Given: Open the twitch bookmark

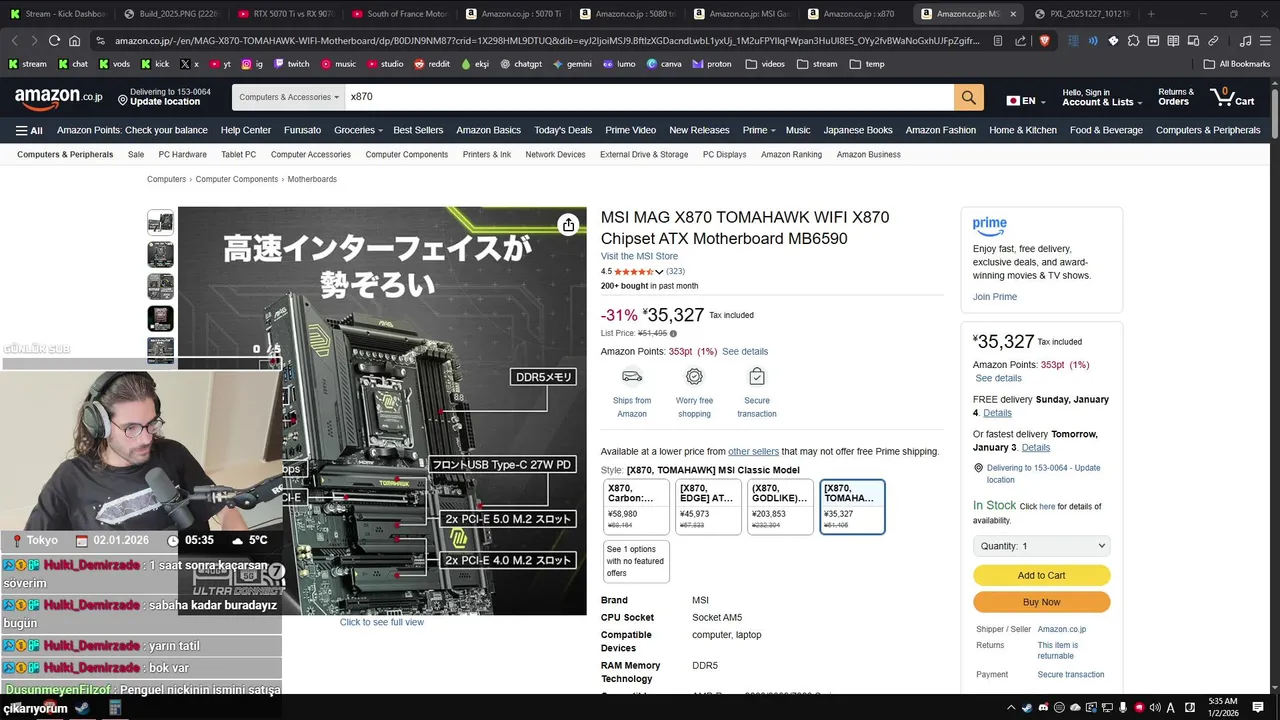Looking at the screenshot, I should [291, 64].
